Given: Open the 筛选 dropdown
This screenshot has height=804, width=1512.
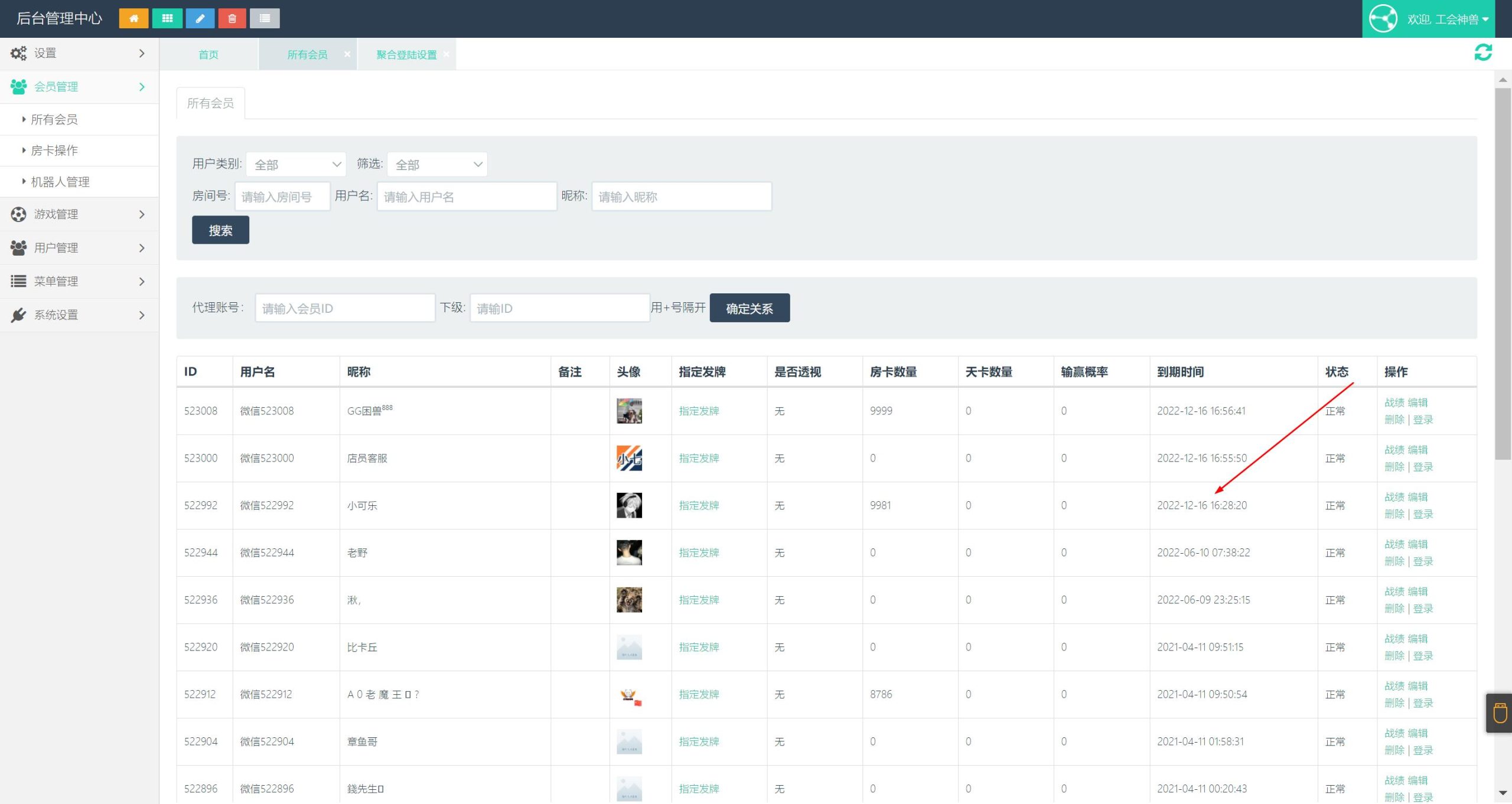Looking at the screenshot, I should (x=437, y=165).
